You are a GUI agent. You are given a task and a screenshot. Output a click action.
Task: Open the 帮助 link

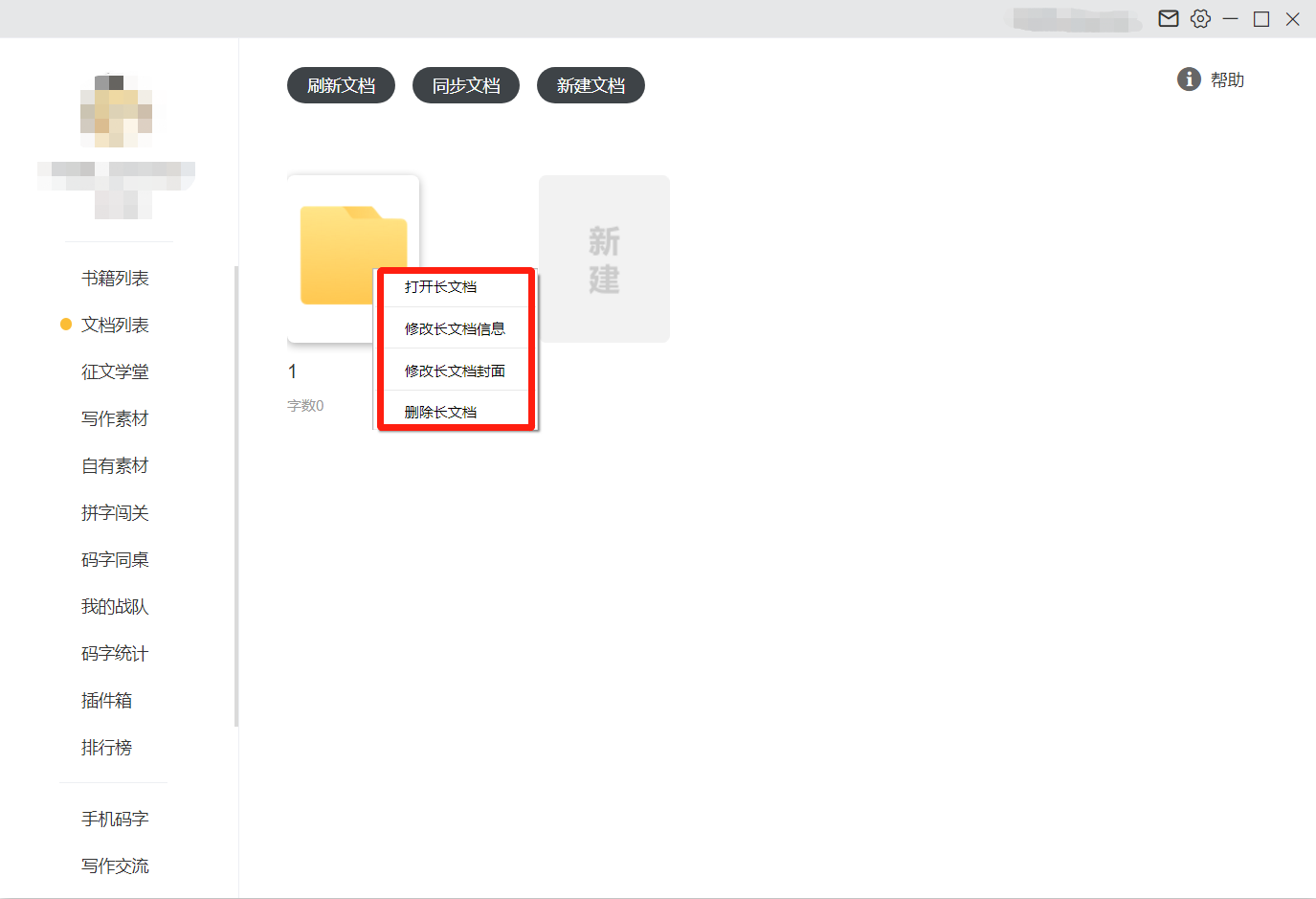coord(1227,80)
